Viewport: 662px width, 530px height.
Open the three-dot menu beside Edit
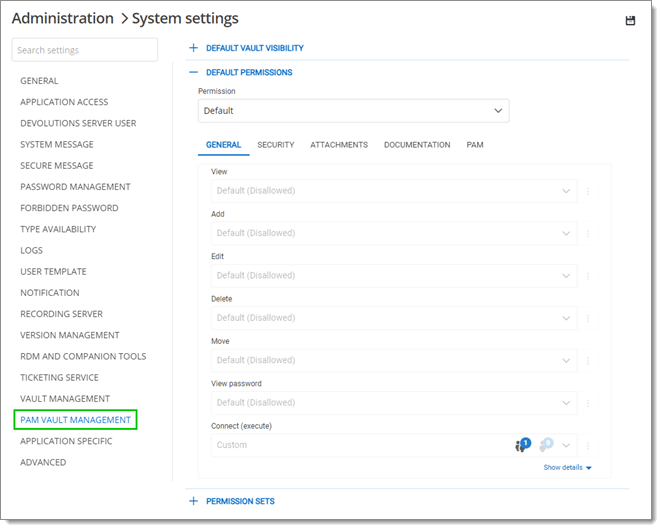click(x=588, y=276)
